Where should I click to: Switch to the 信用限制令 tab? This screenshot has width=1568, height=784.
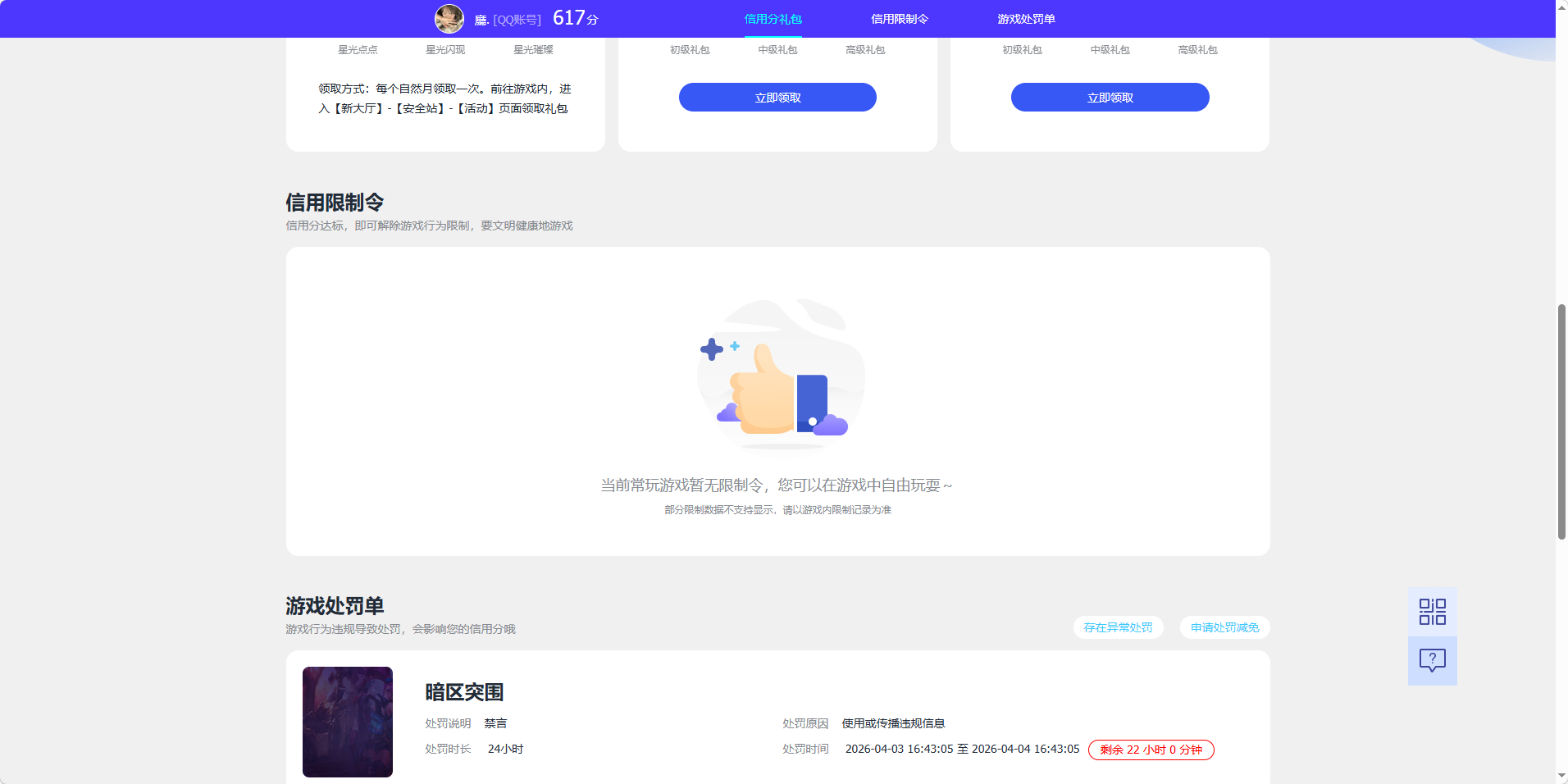pos(900,18)
